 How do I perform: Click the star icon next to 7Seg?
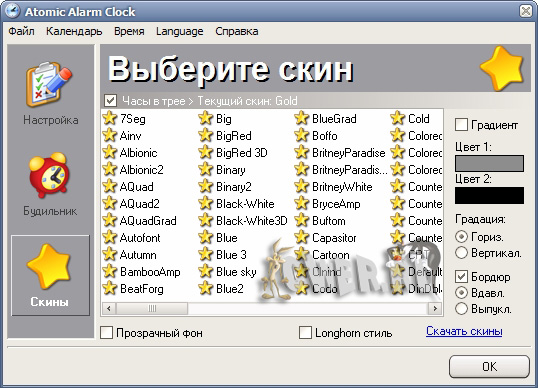[x=109, y=118]
